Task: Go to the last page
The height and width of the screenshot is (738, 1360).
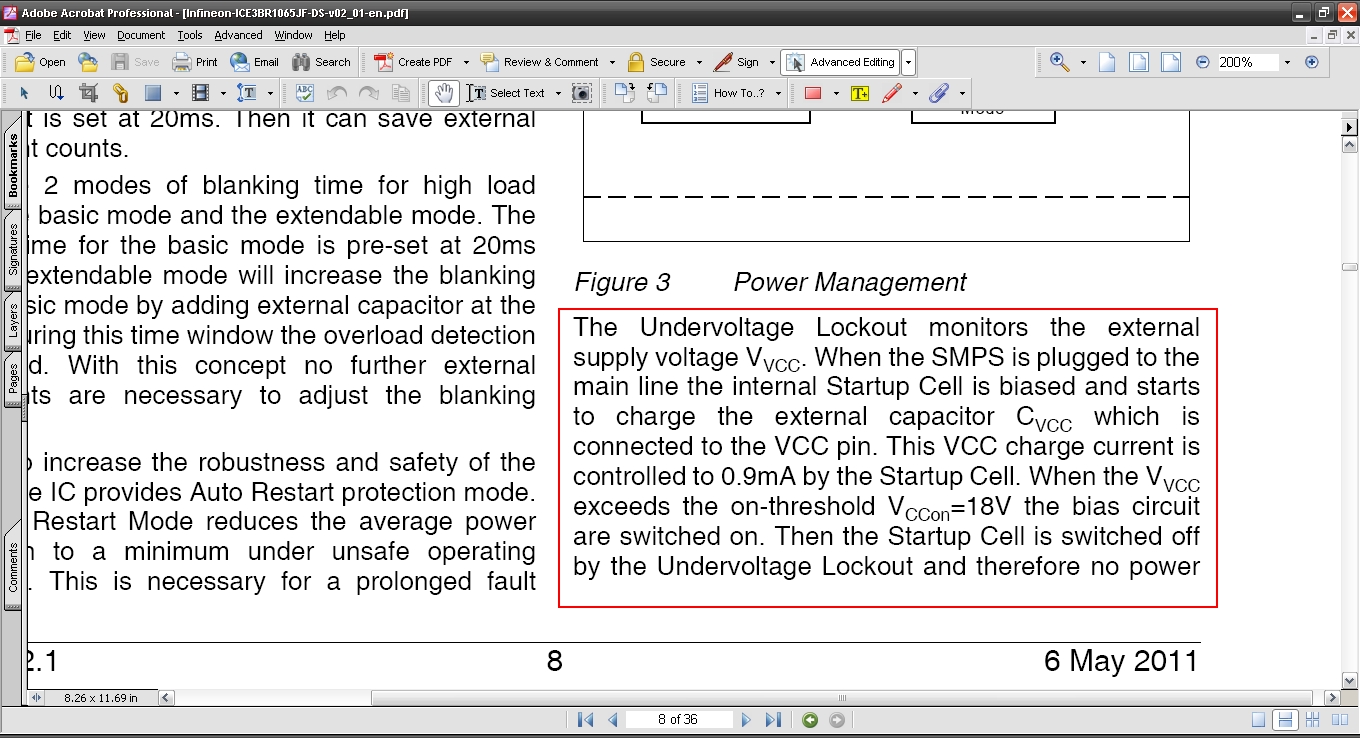Action: [773, 720]
